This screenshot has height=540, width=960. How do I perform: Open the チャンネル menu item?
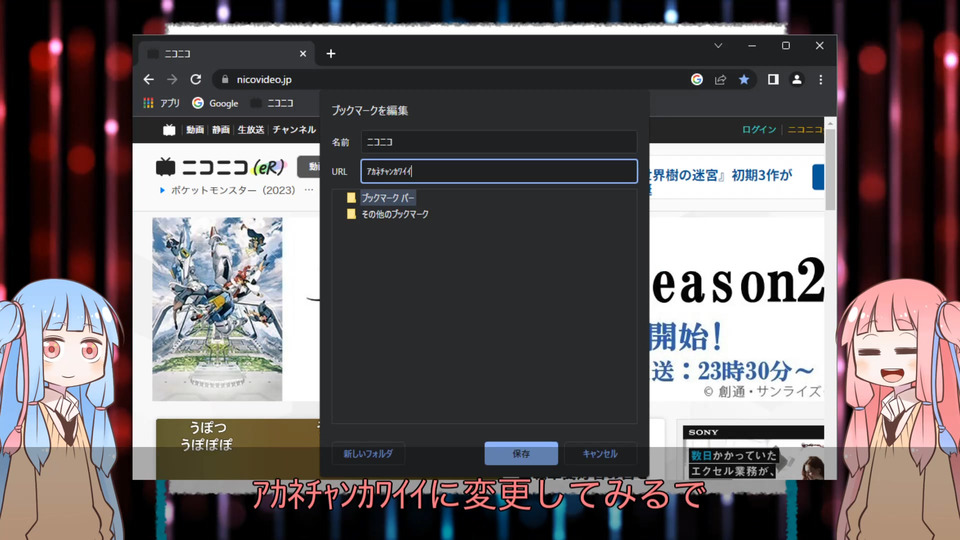click(x=294, y=130)
